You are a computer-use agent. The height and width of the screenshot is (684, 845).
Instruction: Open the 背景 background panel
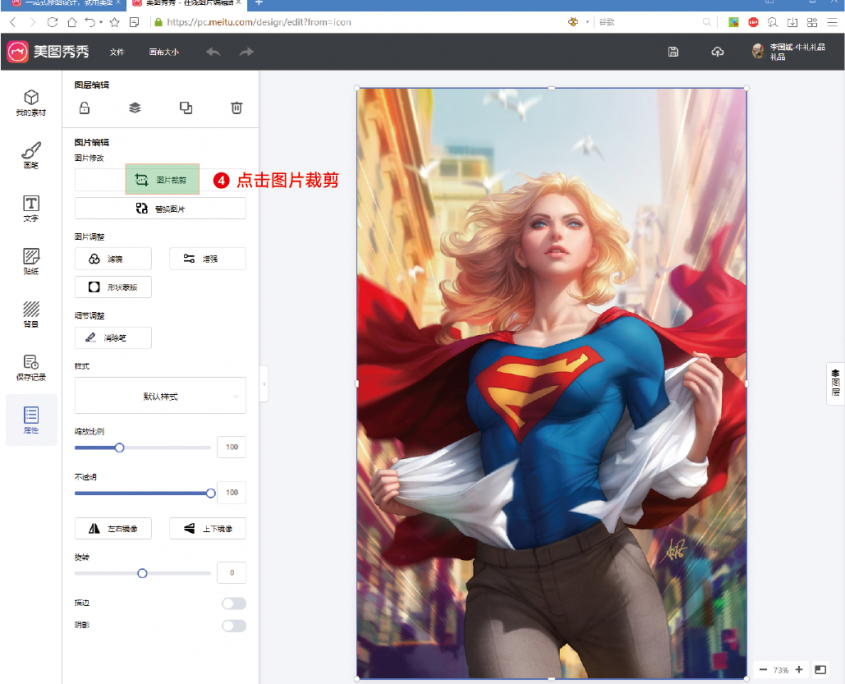coord(31,314)
